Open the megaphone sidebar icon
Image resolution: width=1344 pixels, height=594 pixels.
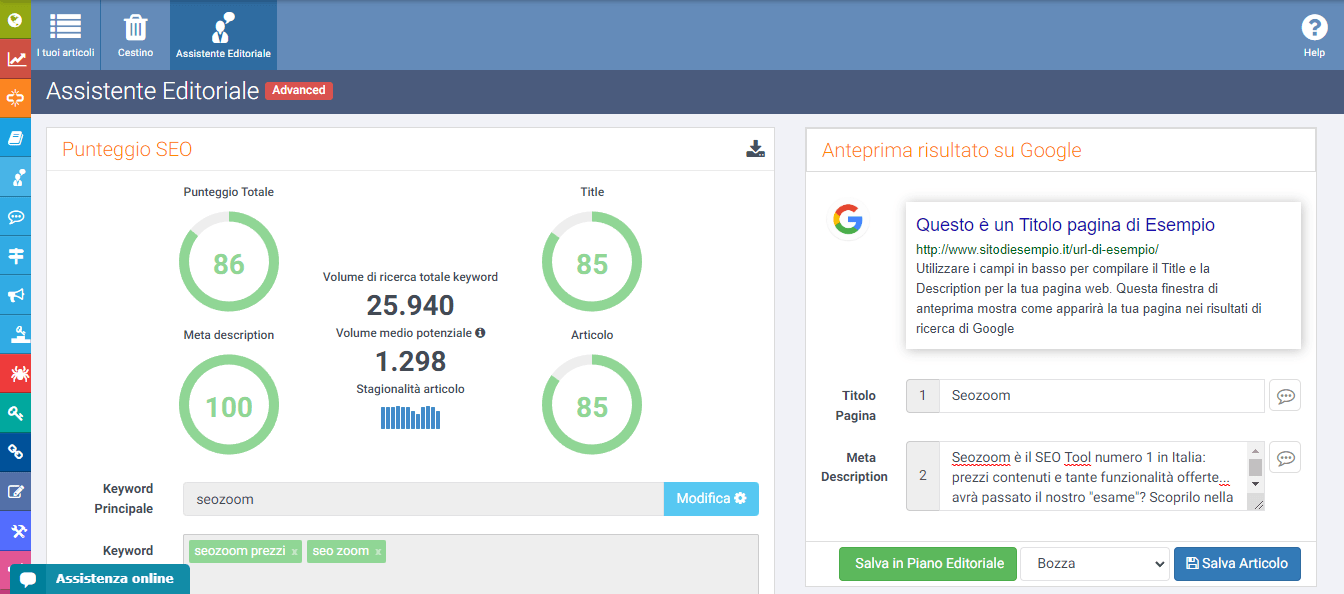coord(16,295)
